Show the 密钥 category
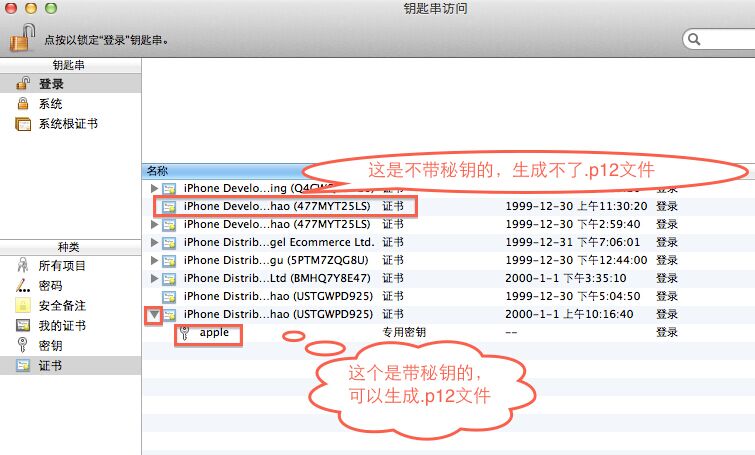Viewport: 755px width, 455px height. coord(70,345)
